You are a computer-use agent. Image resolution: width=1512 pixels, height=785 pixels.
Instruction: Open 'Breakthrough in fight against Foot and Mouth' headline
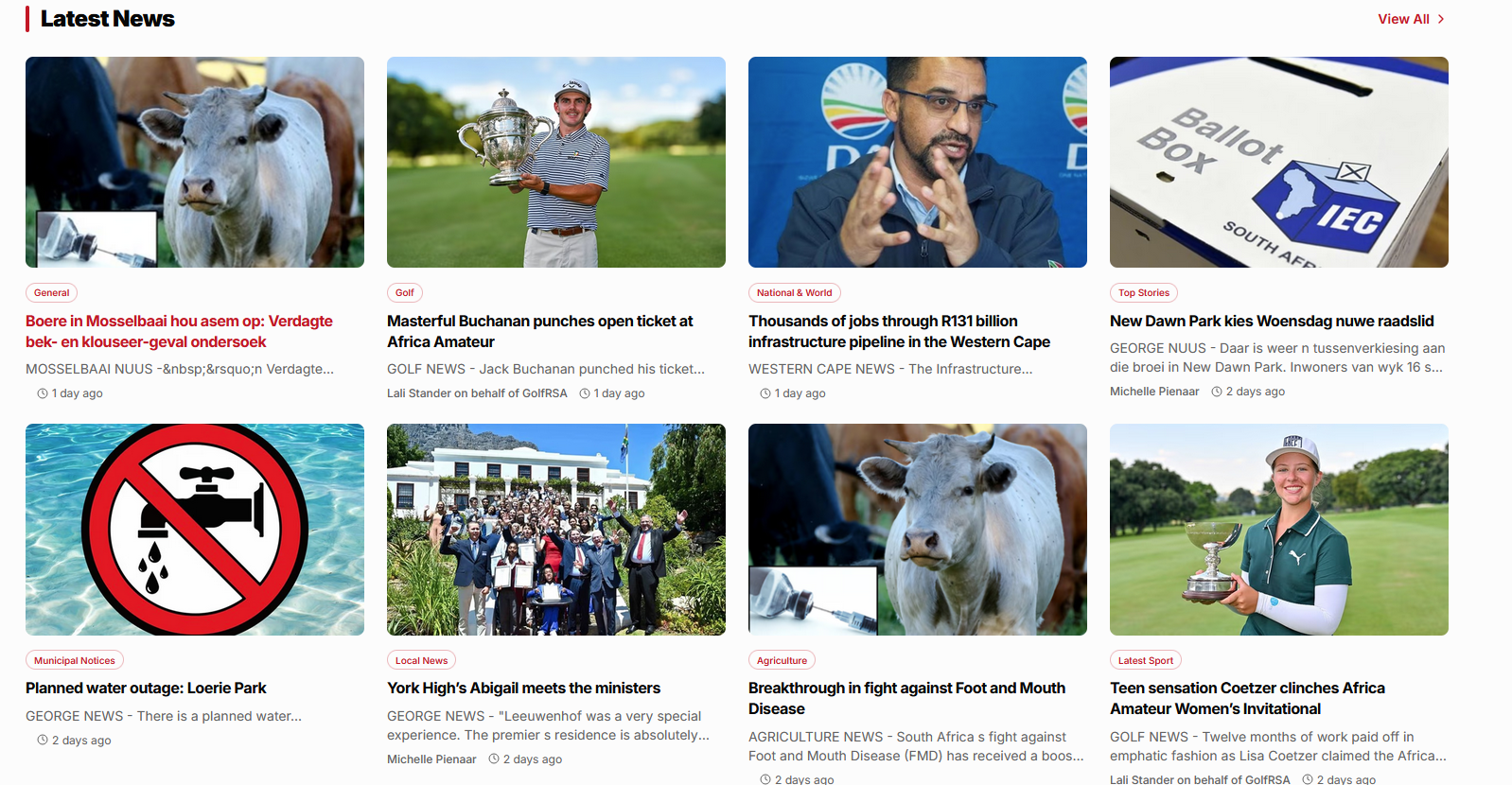click(906, 698)
